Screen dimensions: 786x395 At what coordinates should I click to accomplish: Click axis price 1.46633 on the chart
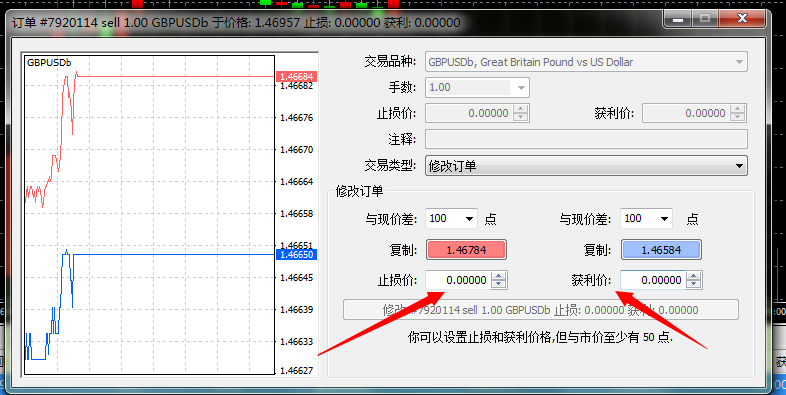pos(296,341)
